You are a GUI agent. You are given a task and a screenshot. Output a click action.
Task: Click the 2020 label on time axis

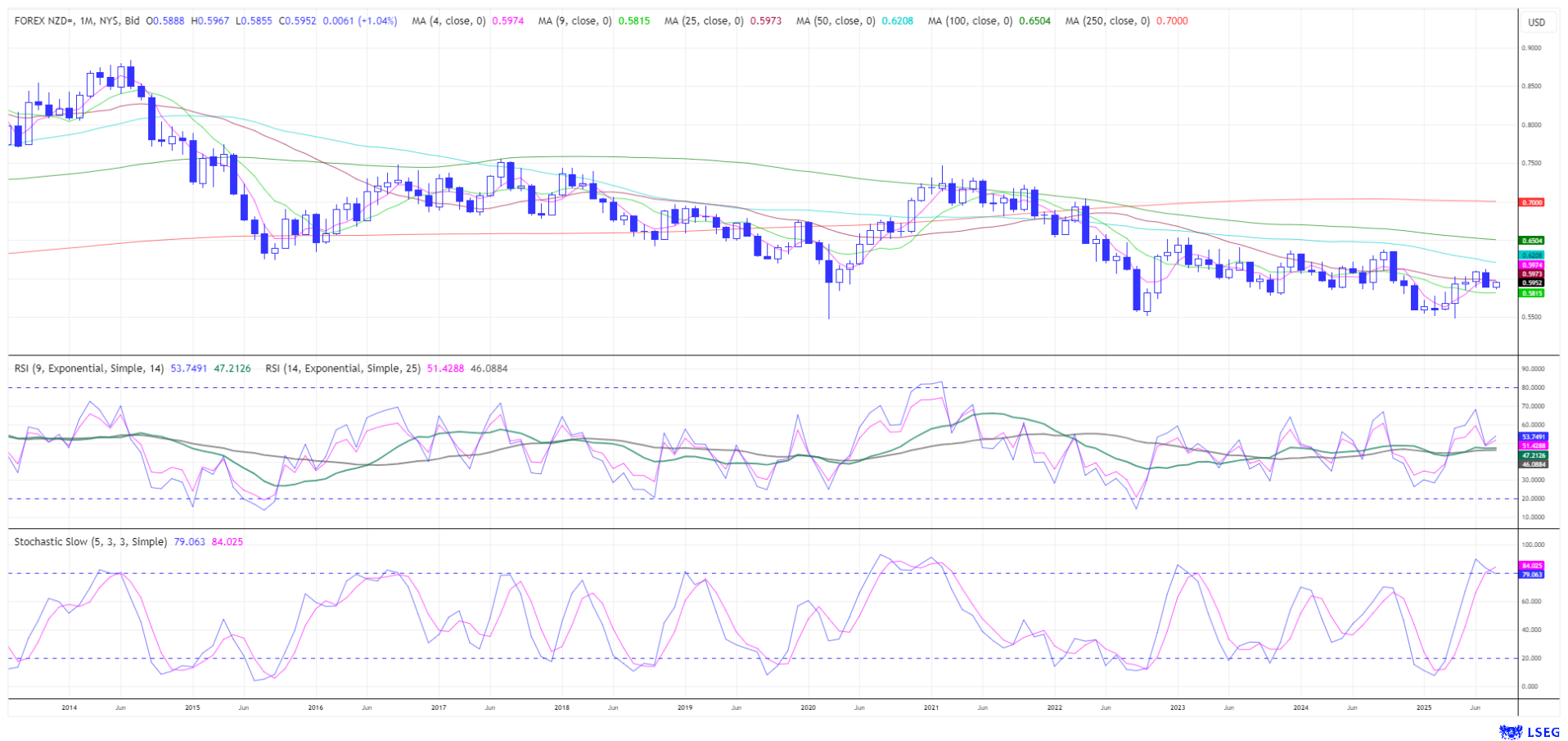coord(808,707)
